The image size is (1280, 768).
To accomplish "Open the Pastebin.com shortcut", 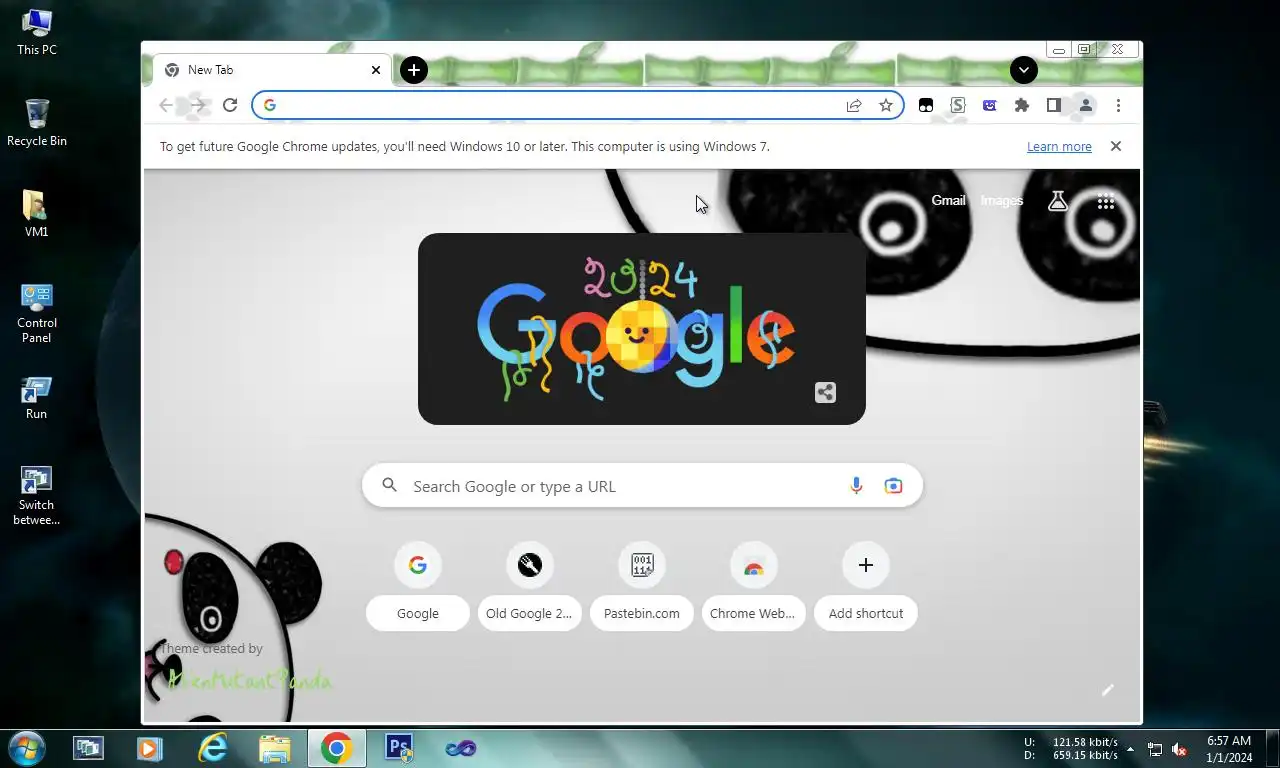I will pos(642,587).
